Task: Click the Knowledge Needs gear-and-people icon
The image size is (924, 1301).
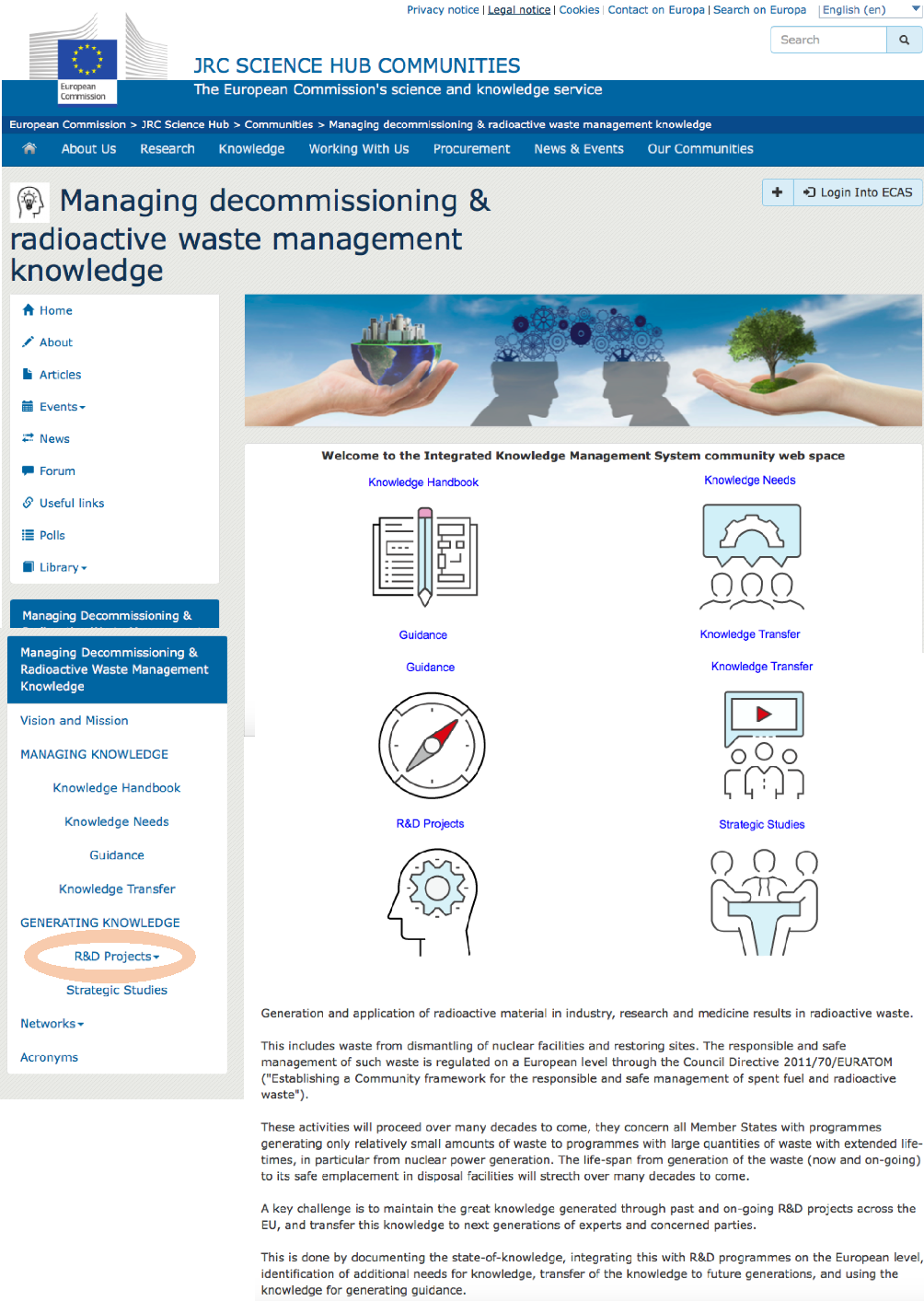Action: 751,557
